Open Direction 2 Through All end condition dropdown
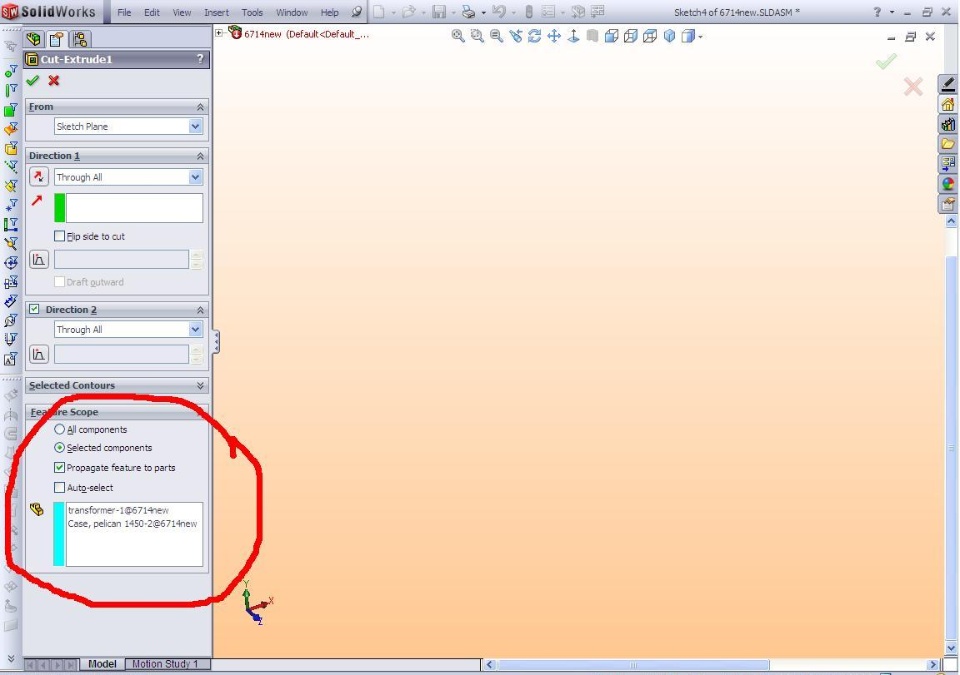The image size is (960, 675). (195, 330)
